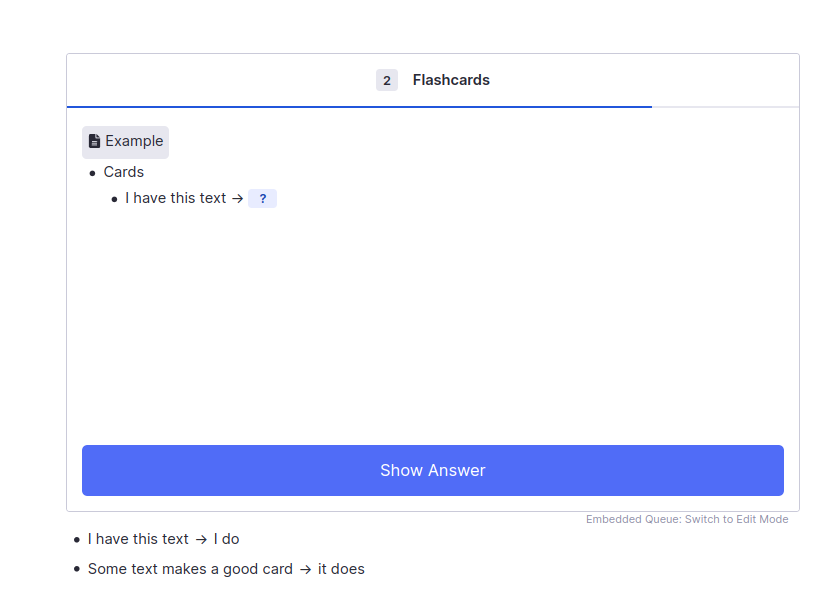Click the "I have this text" card front in the queue

coord(176,198)
